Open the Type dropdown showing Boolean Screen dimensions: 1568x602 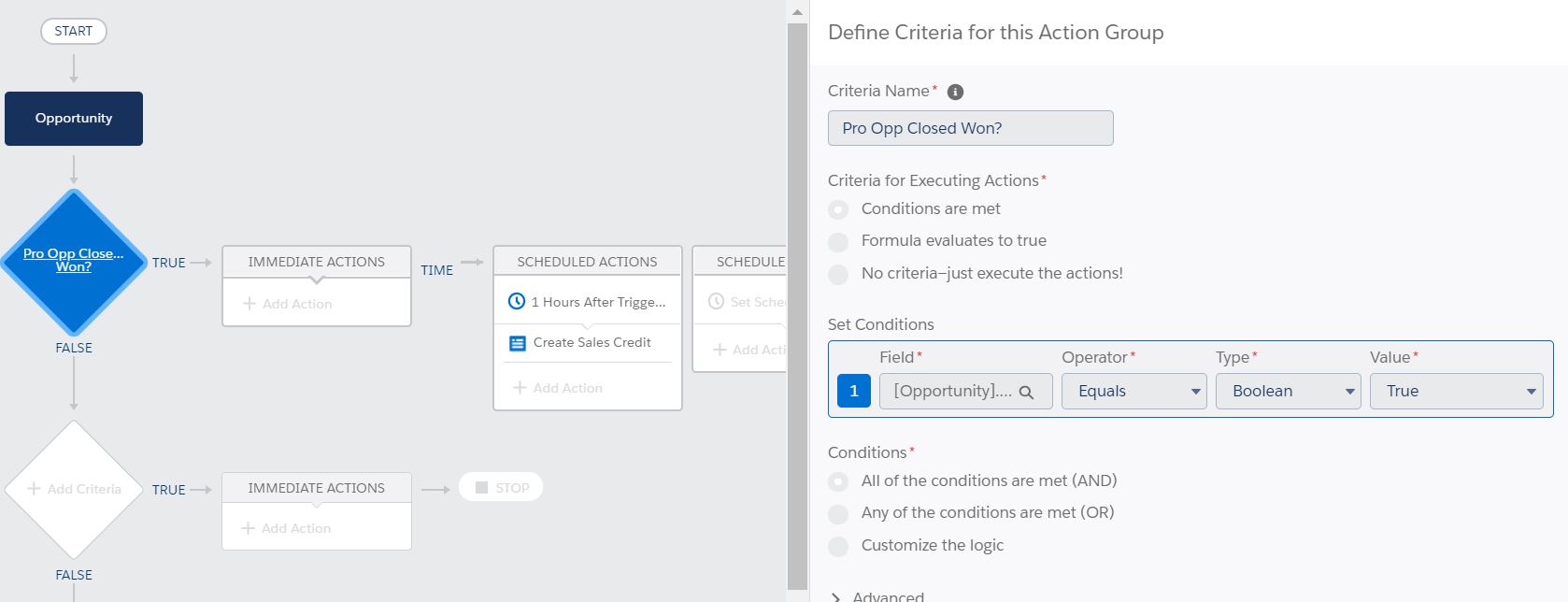(1288, 391)
